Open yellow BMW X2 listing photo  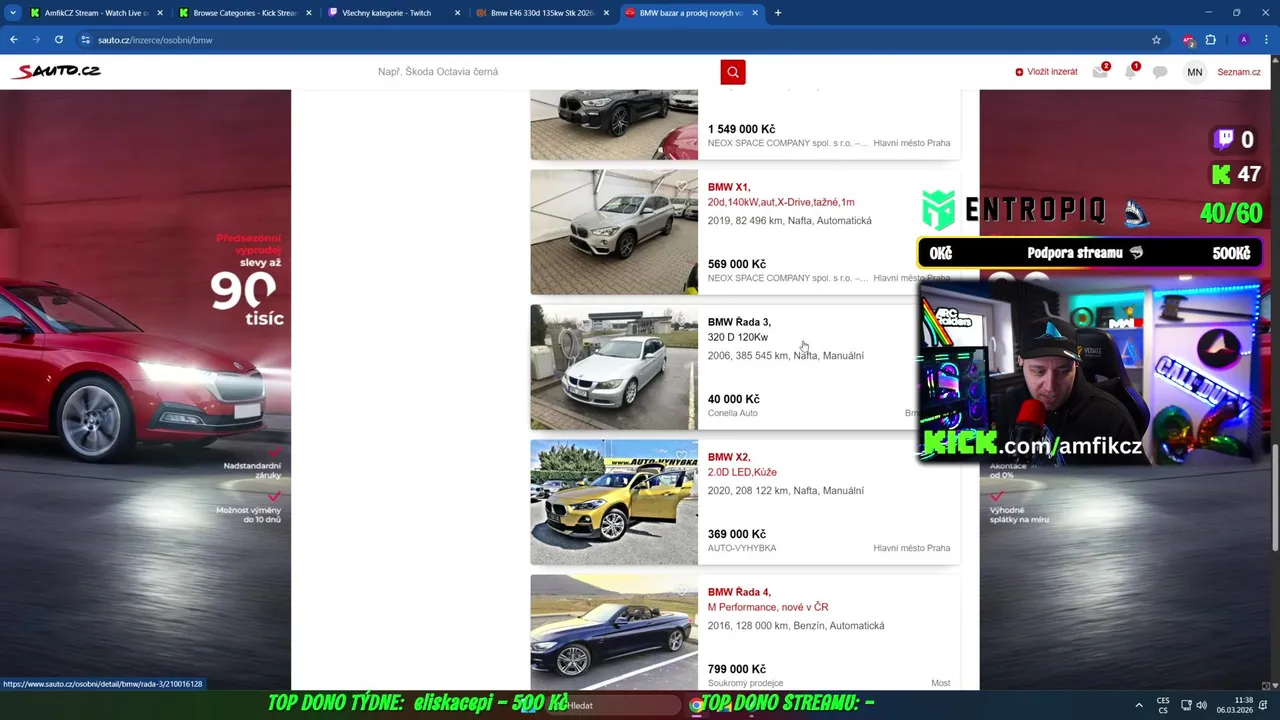coord(614,502)
